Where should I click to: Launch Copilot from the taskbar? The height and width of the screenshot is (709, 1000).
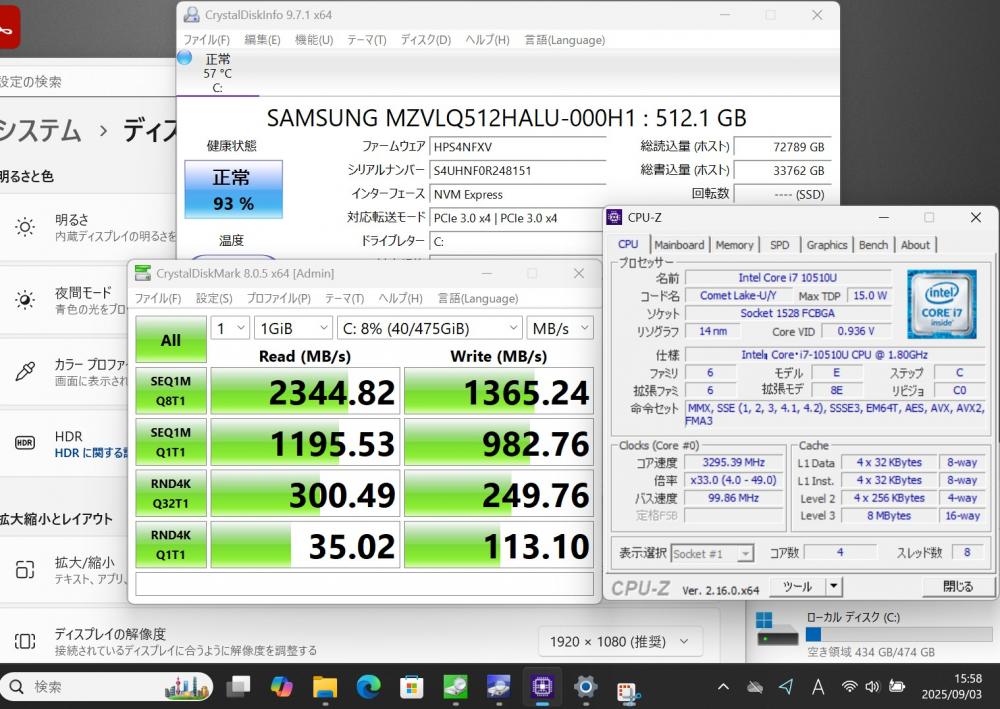(x=281, y=687)
